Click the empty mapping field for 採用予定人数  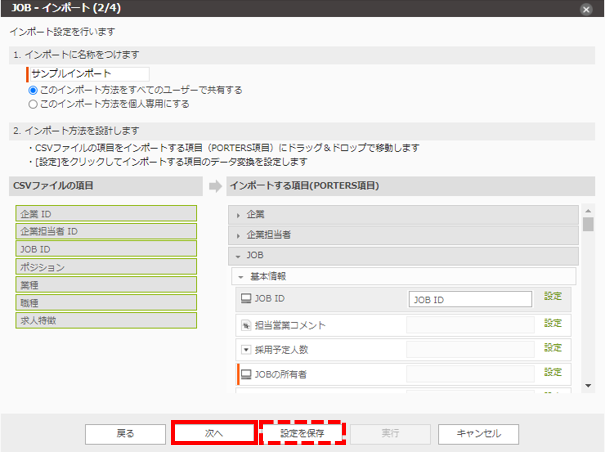coord(470,350)
